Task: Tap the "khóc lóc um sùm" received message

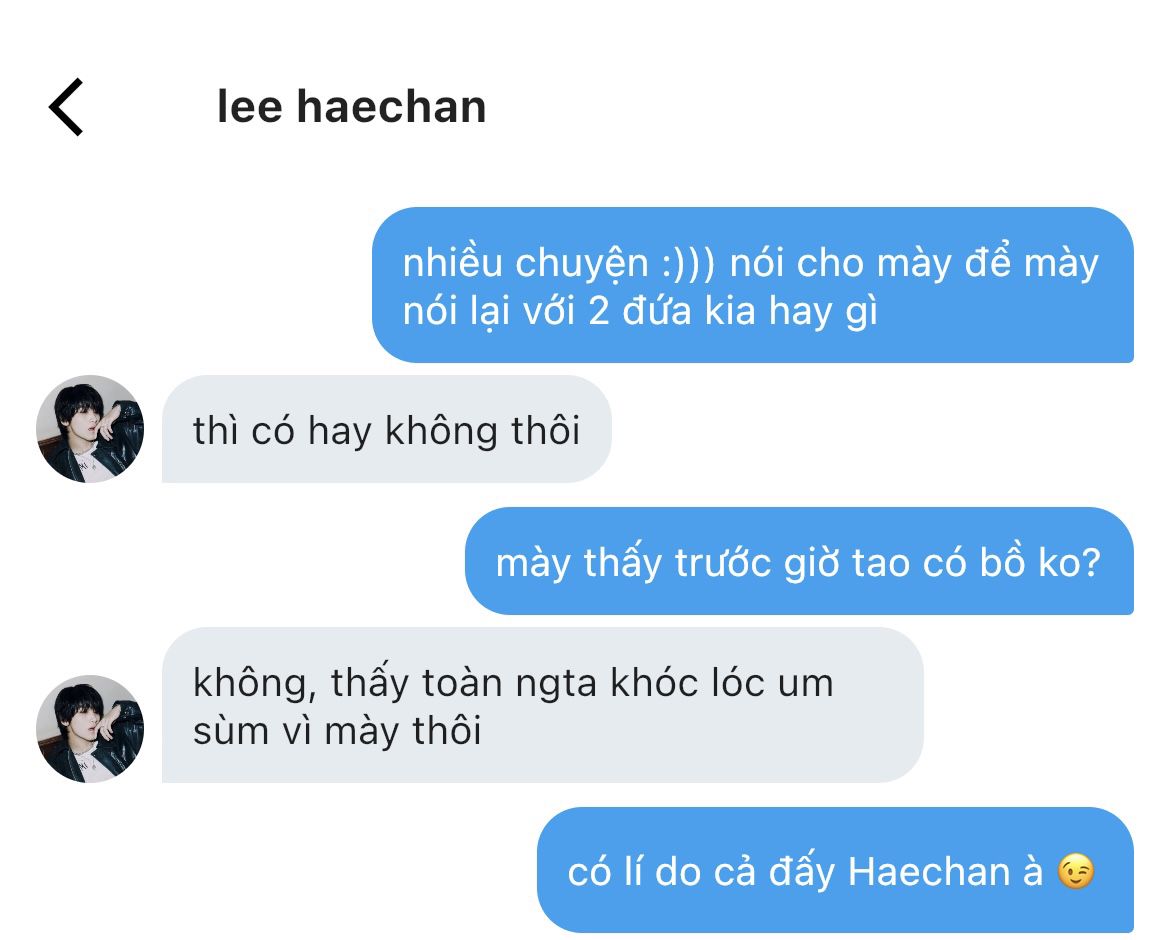Action: pos(542,705)
